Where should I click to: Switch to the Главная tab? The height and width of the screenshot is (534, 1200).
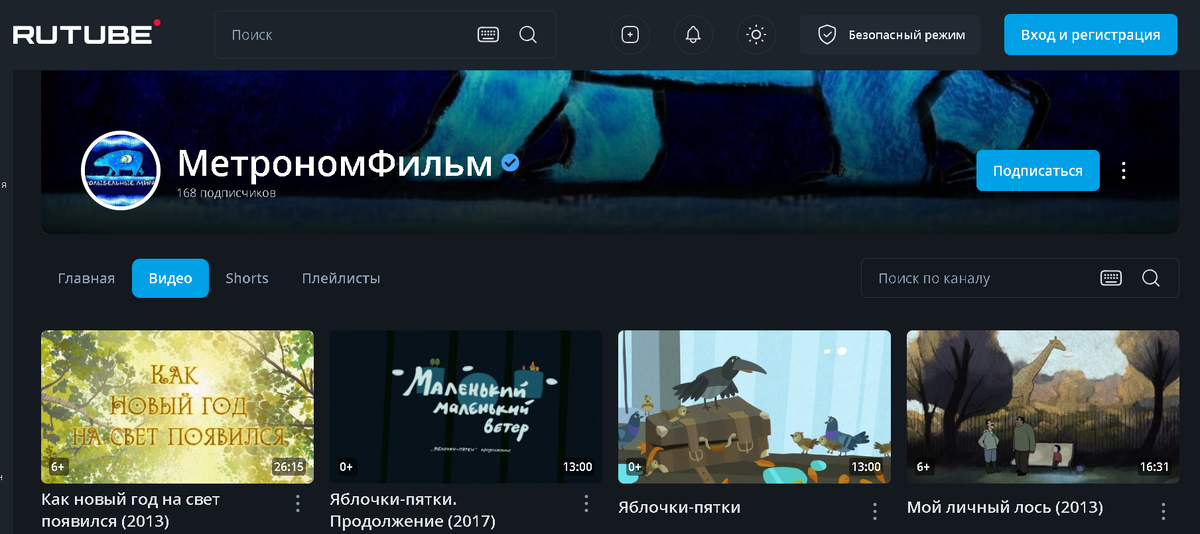point(86,278)
